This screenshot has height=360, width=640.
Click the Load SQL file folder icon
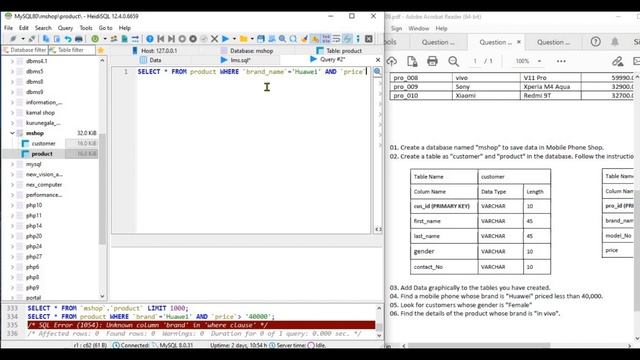click(x=243, y=39)
